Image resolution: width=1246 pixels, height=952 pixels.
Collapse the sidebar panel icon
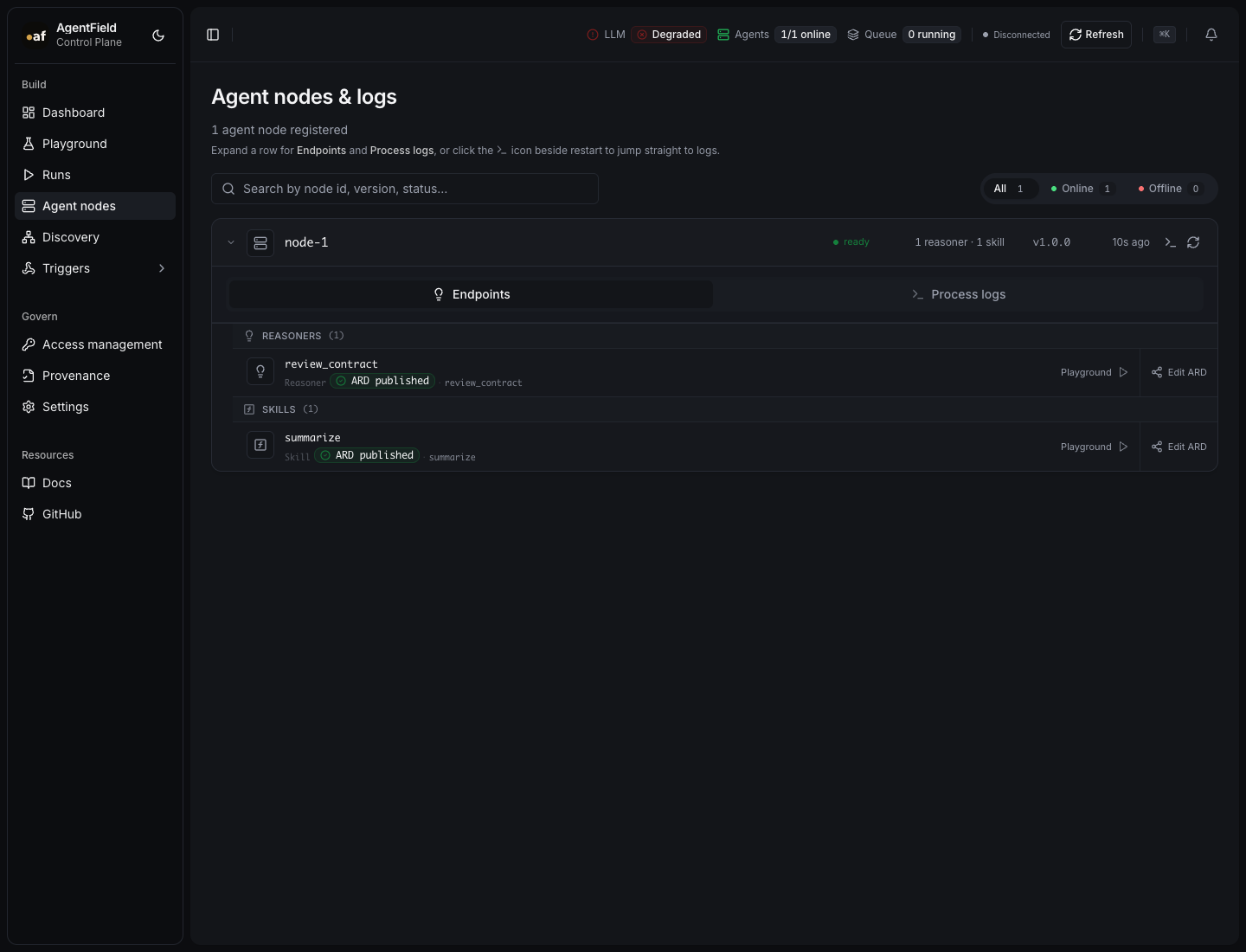pos(213,35)
